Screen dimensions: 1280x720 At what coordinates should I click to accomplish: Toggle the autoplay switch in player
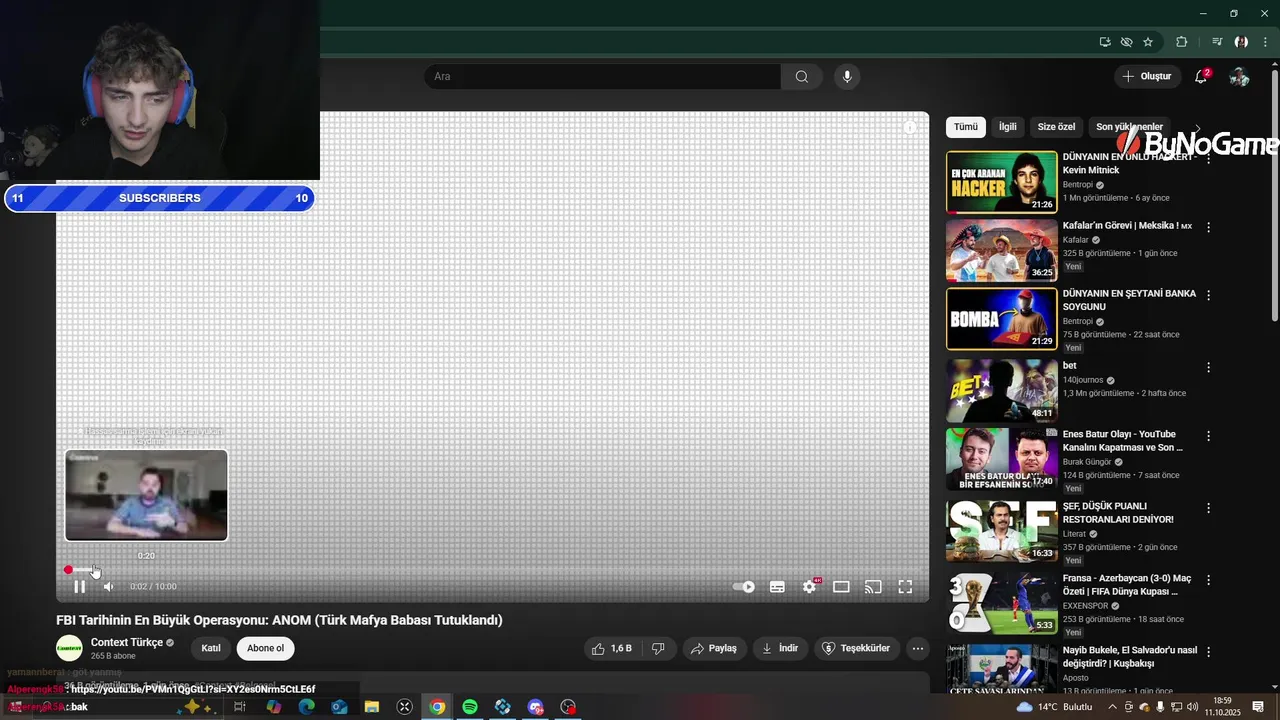coord(743,587)
